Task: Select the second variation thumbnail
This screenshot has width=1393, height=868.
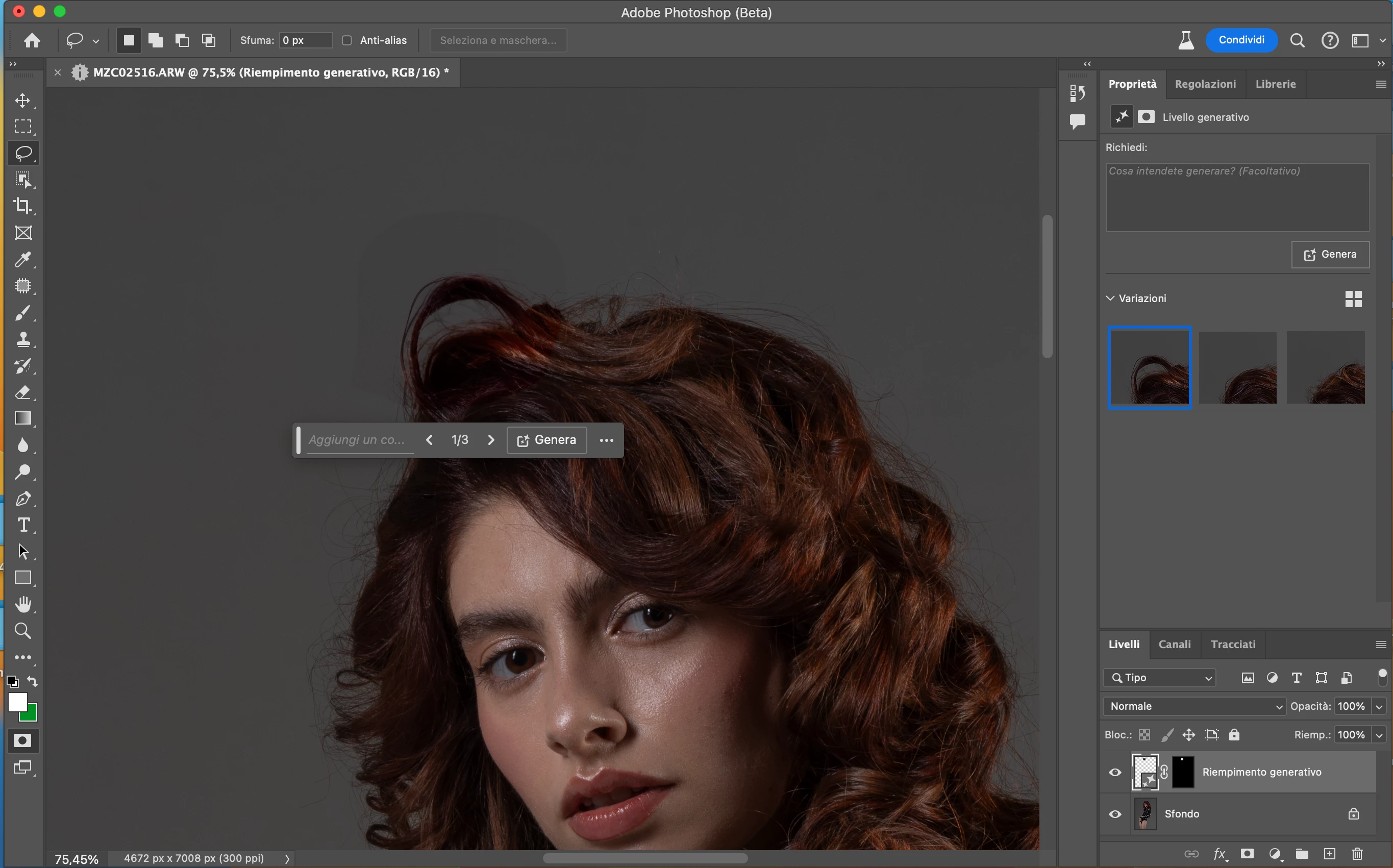Action: click(x=1237, y=367)
